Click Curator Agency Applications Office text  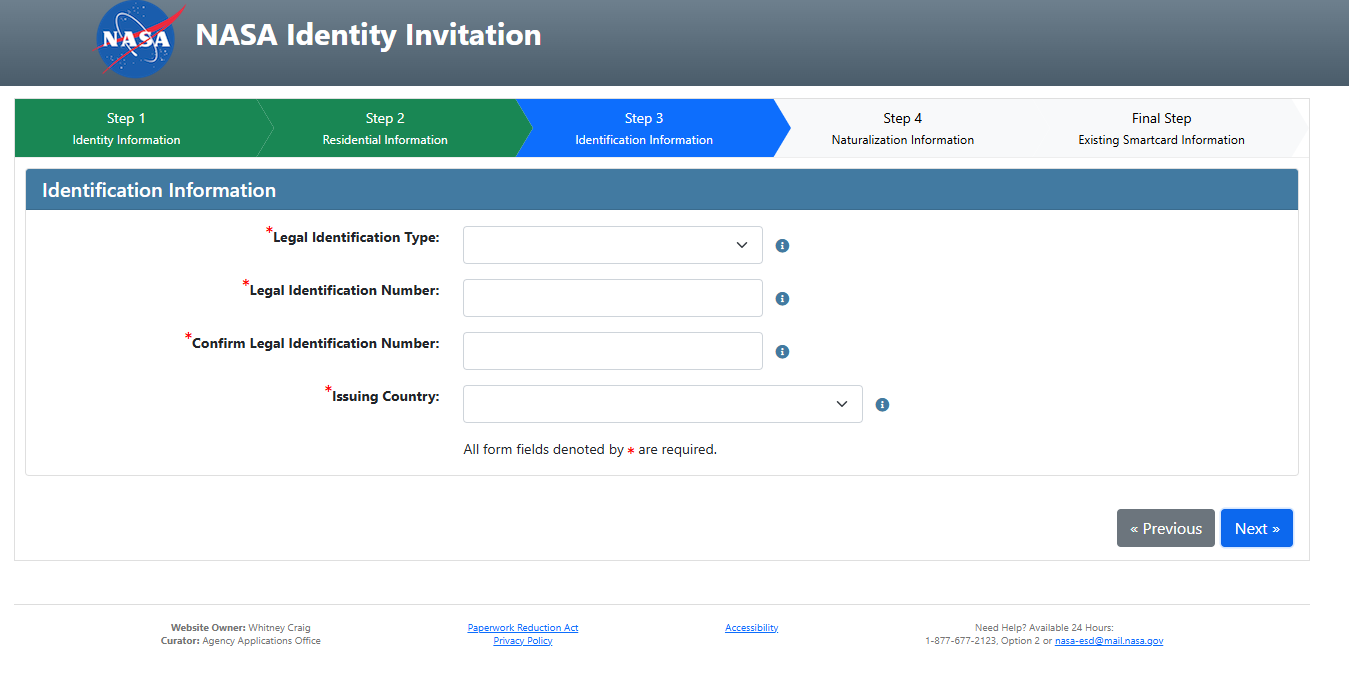(241, 641)
